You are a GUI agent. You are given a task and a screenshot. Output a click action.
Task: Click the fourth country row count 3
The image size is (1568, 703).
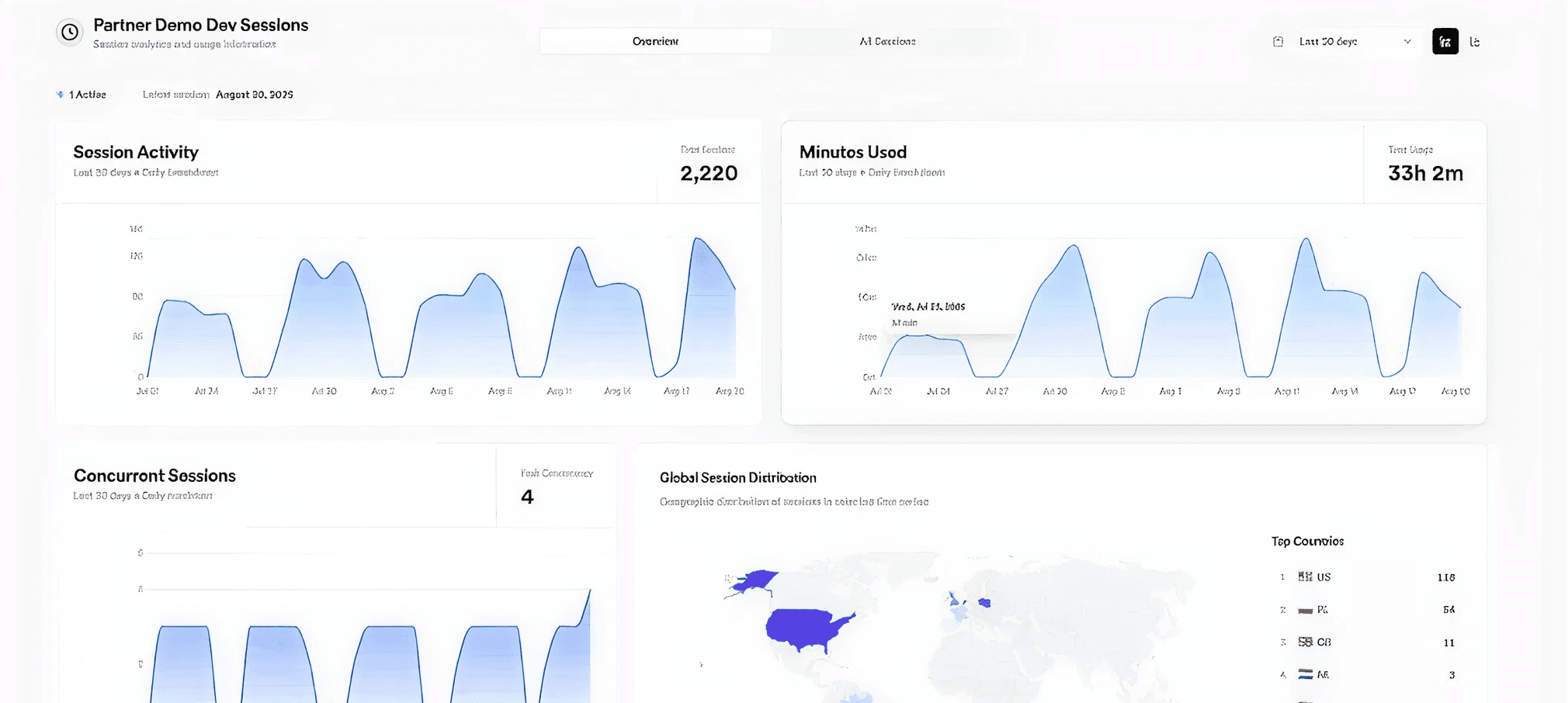point(1452,675)
